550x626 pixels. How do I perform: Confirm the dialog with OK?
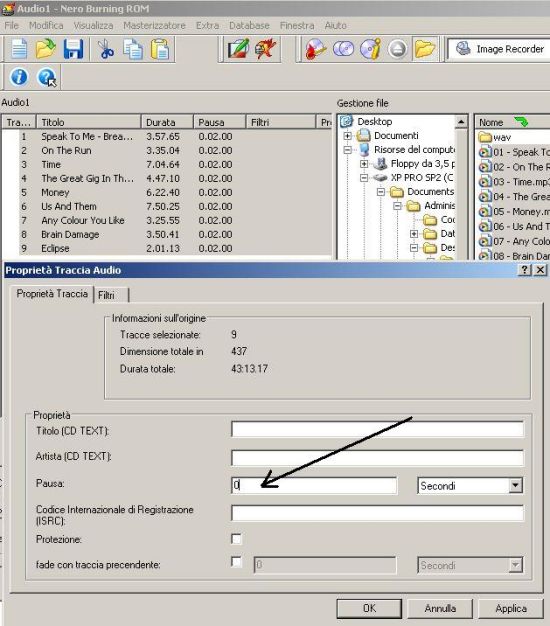369,608
